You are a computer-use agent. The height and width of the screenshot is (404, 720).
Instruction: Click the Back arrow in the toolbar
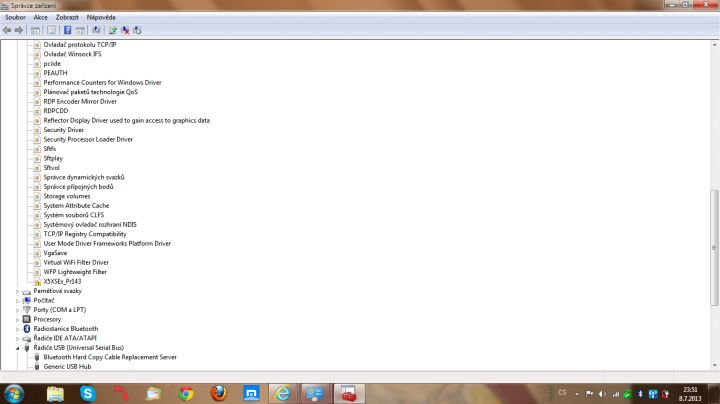pos(6,30)
